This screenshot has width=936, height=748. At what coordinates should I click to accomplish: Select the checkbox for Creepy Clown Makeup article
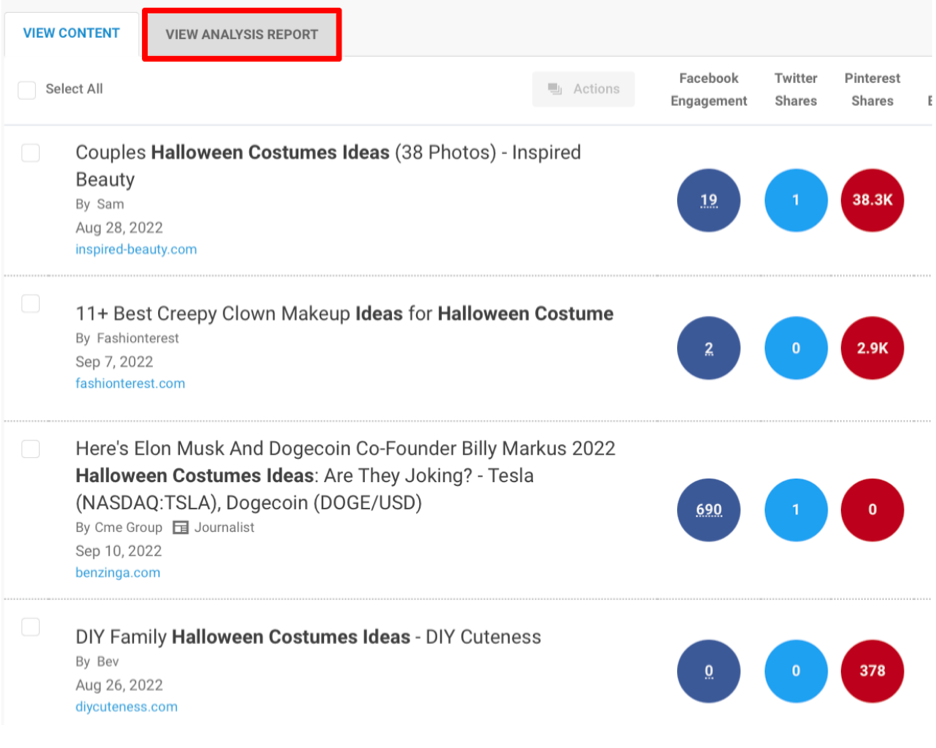click(x=31, y=304)
